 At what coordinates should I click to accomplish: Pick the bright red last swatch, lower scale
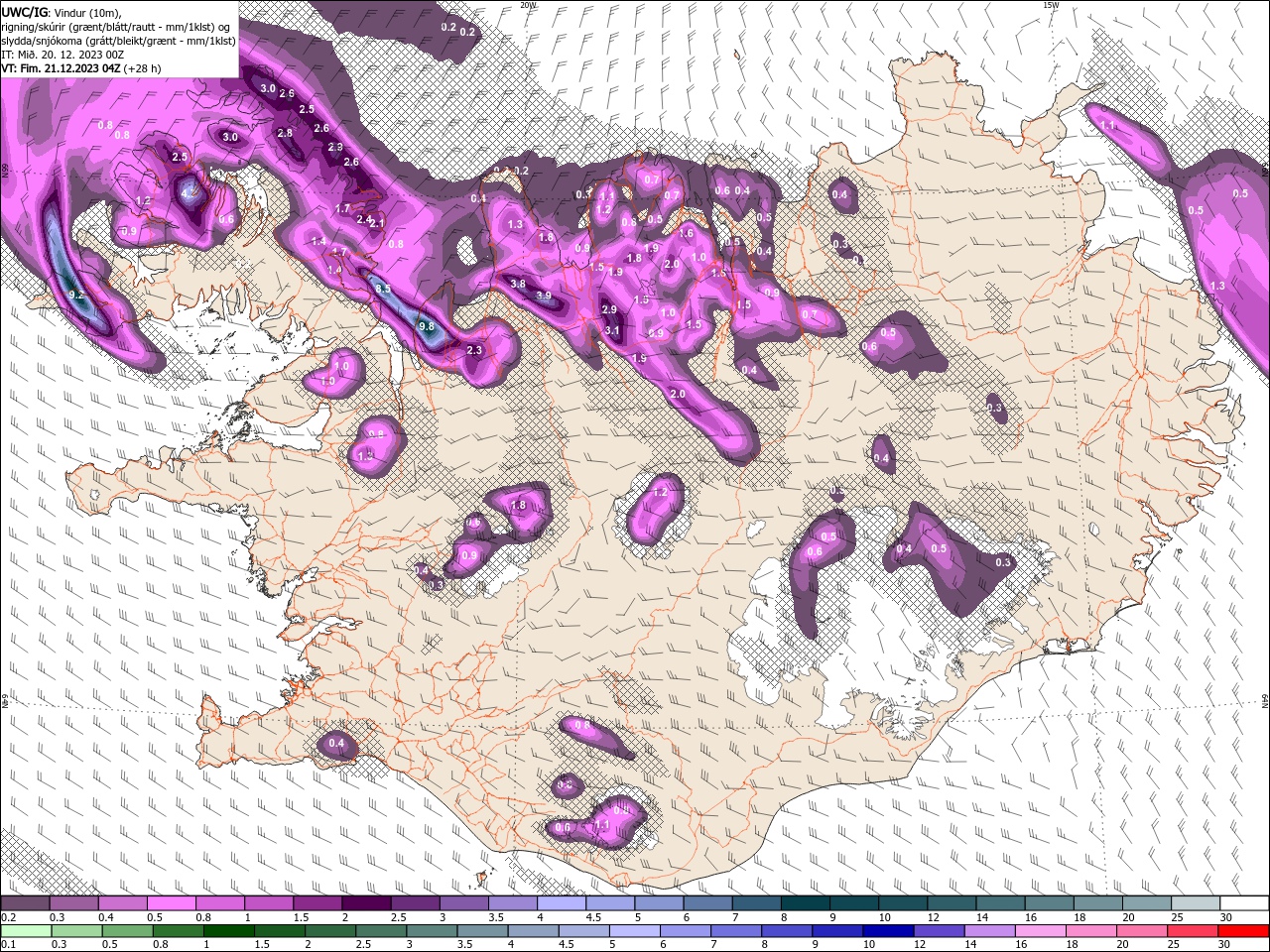pyautogui.click(x=1243, y=931)
